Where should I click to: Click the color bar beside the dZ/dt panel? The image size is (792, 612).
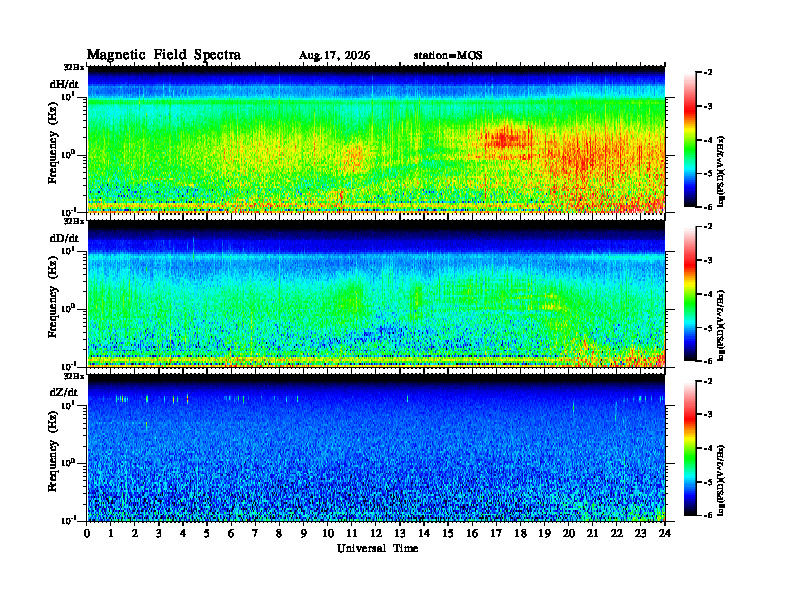point(690,448)
